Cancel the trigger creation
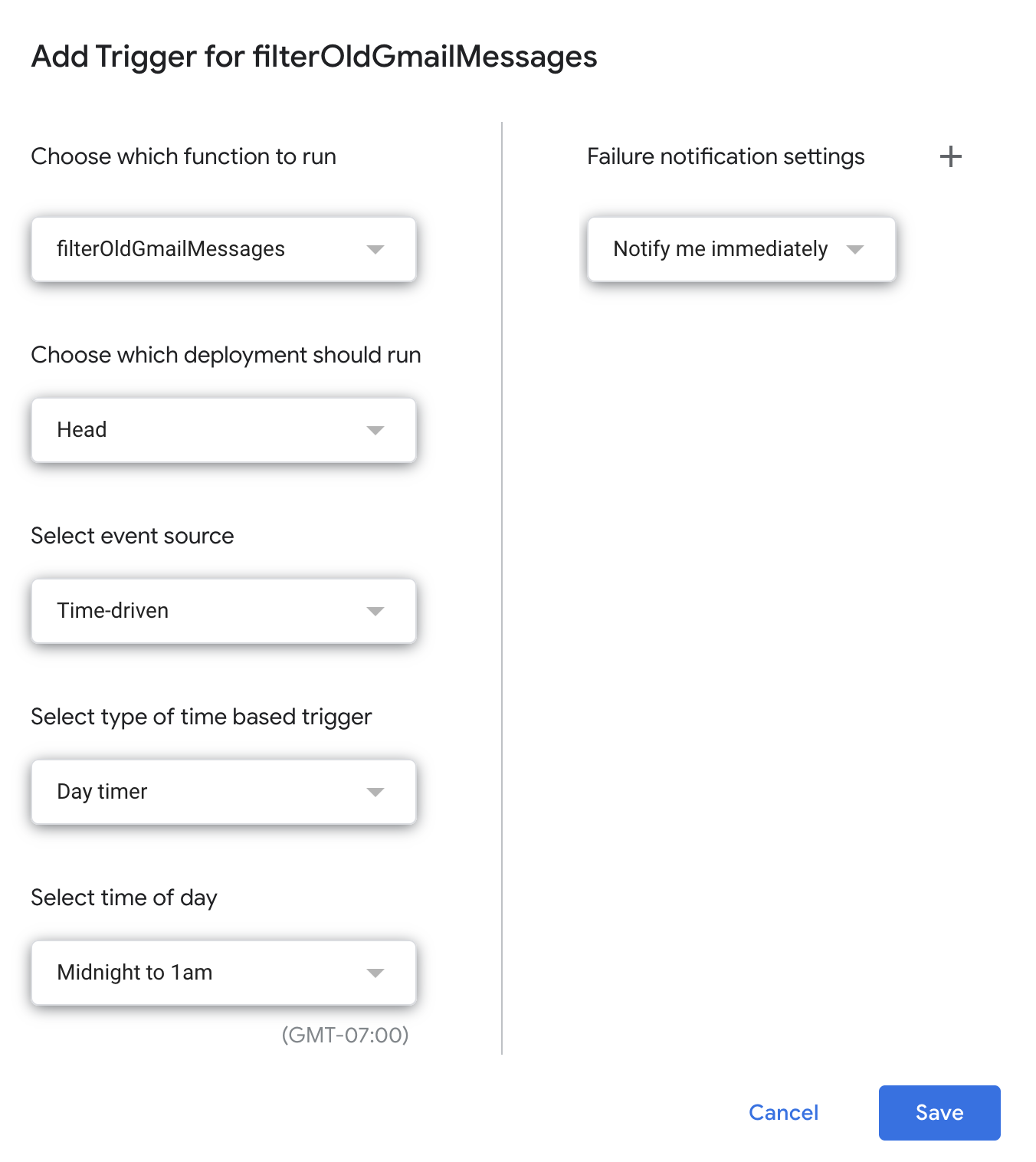 click(x=782, y=1113)
